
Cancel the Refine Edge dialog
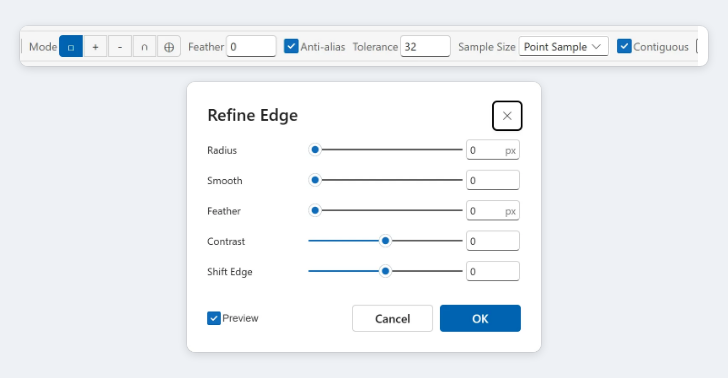click(392, 319)
